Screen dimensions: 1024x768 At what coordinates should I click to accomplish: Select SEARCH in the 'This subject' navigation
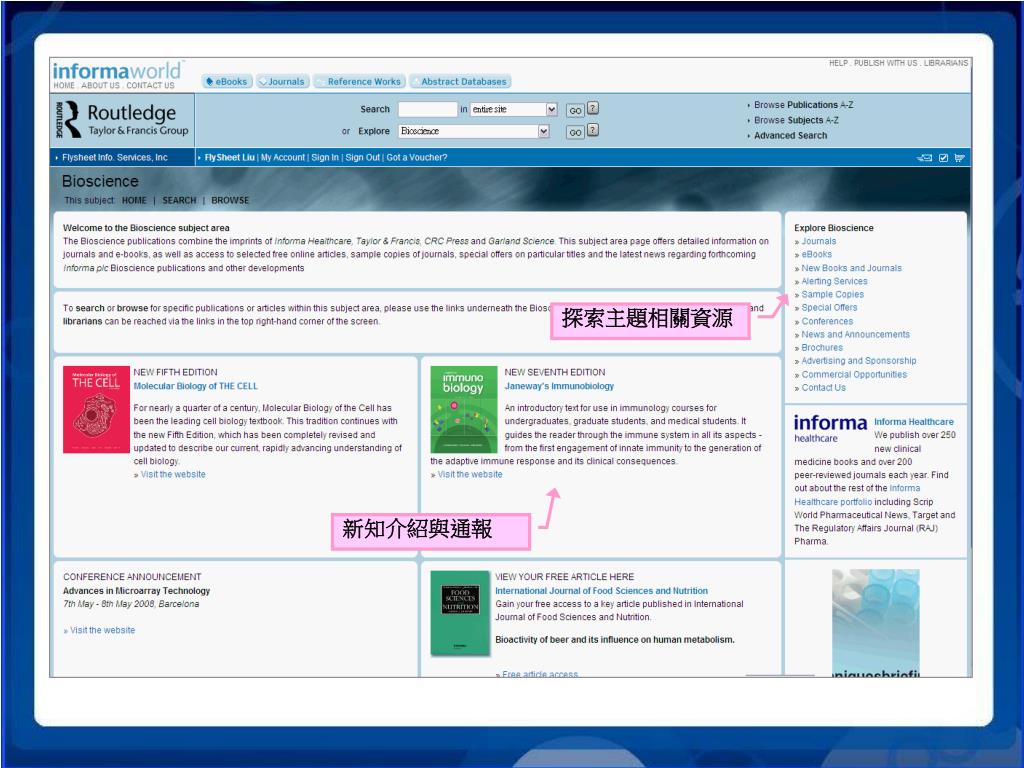(179, 200)
